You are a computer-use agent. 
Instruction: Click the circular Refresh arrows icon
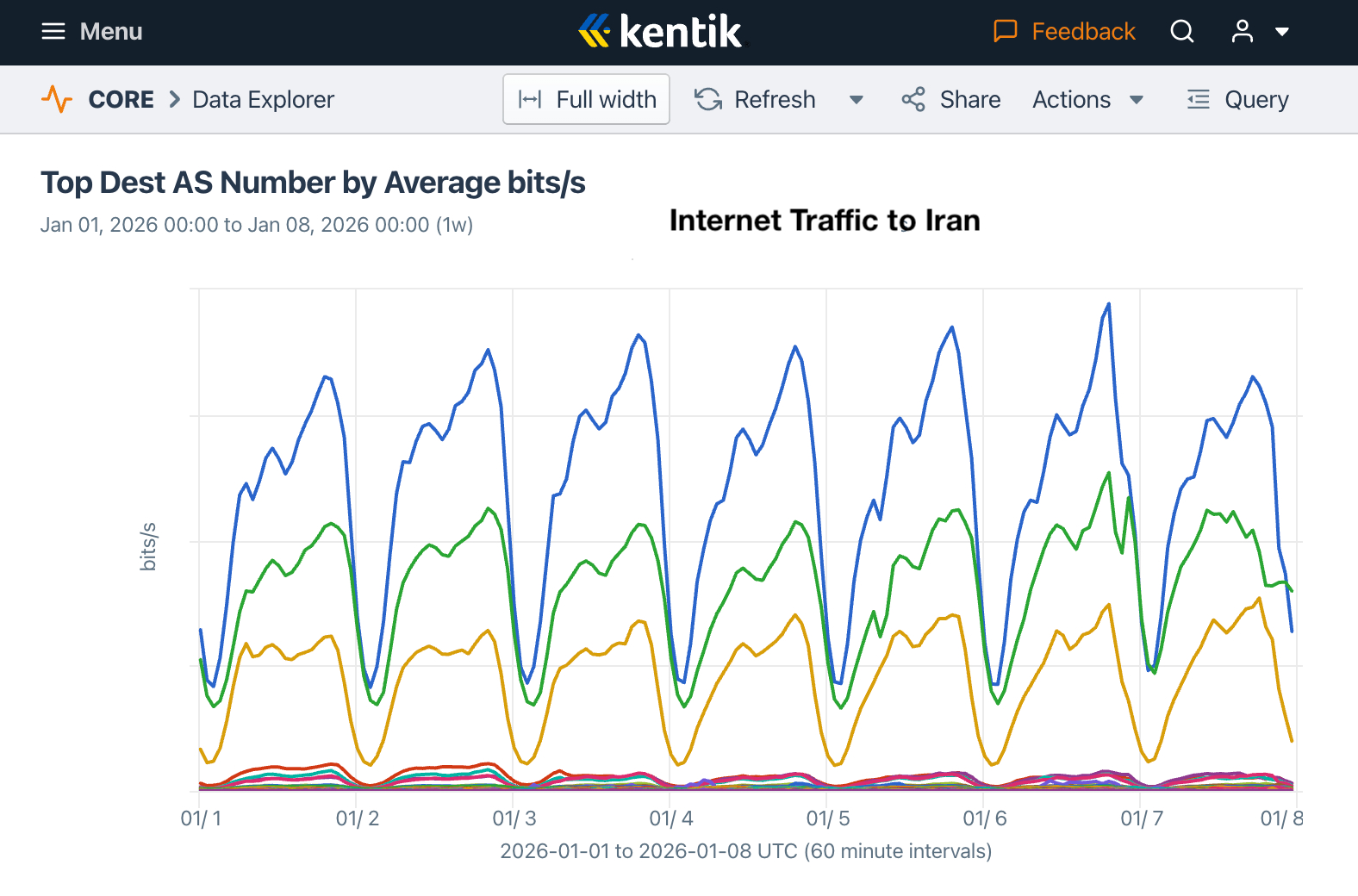point(708,100)
